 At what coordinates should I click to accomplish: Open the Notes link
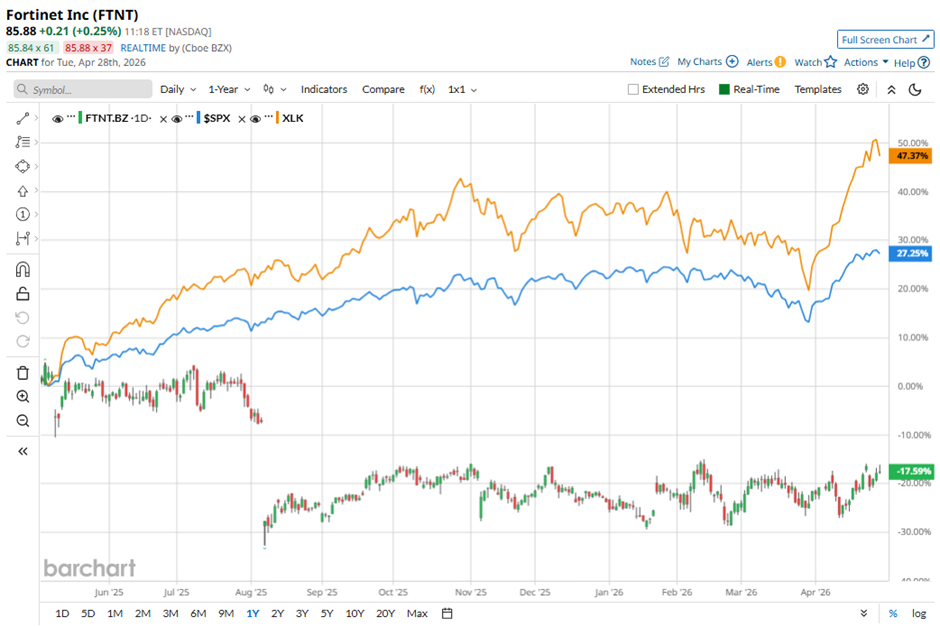pos(643,62)
